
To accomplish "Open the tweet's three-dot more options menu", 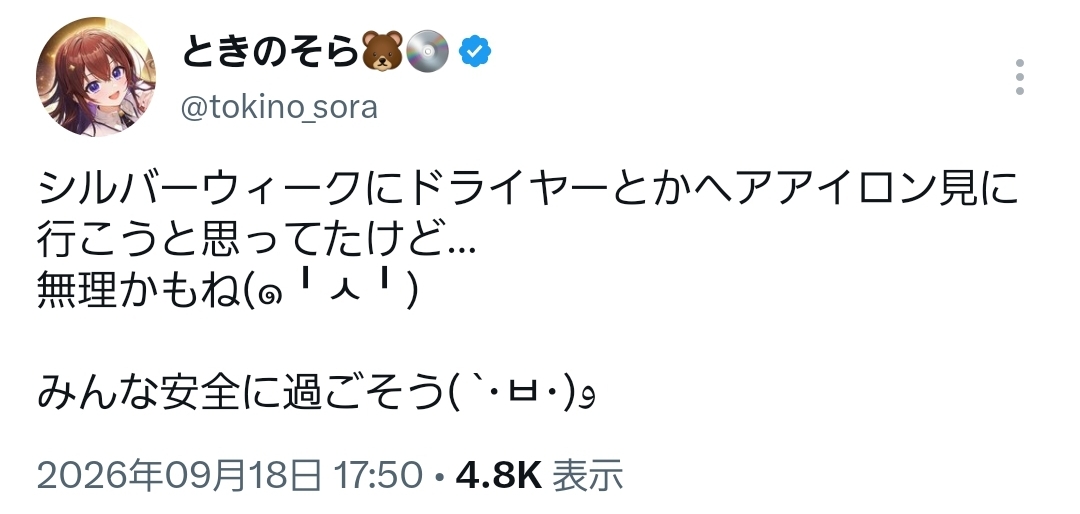I will pos(1019,77).
